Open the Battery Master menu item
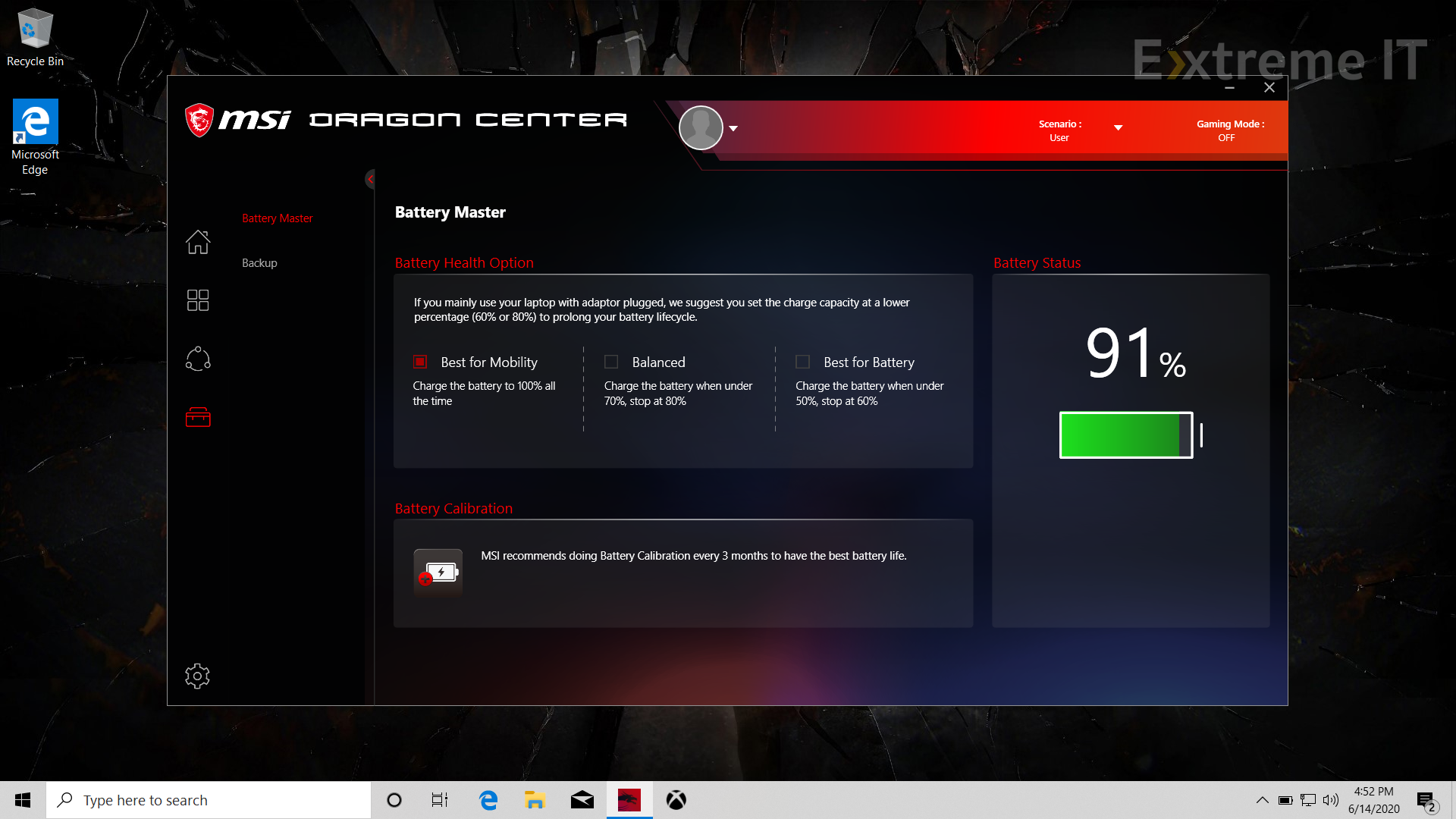1456x819 pixels. point(277,218)
